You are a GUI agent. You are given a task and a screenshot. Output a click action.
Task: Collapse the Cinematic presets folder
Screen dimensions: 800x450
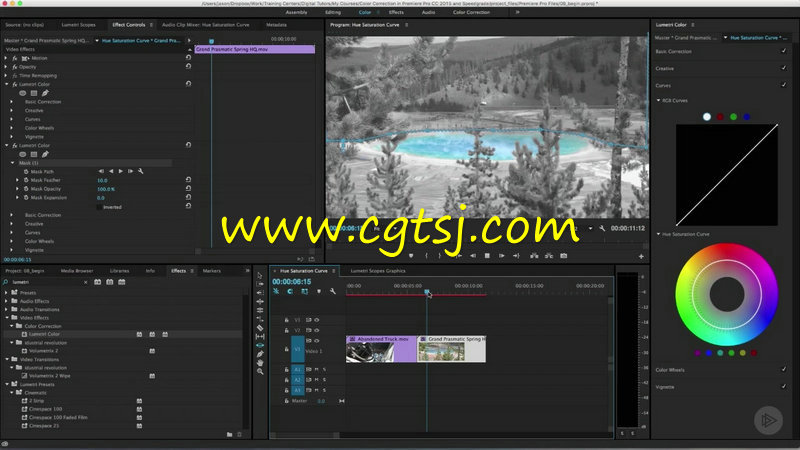[x=12, y=392]
